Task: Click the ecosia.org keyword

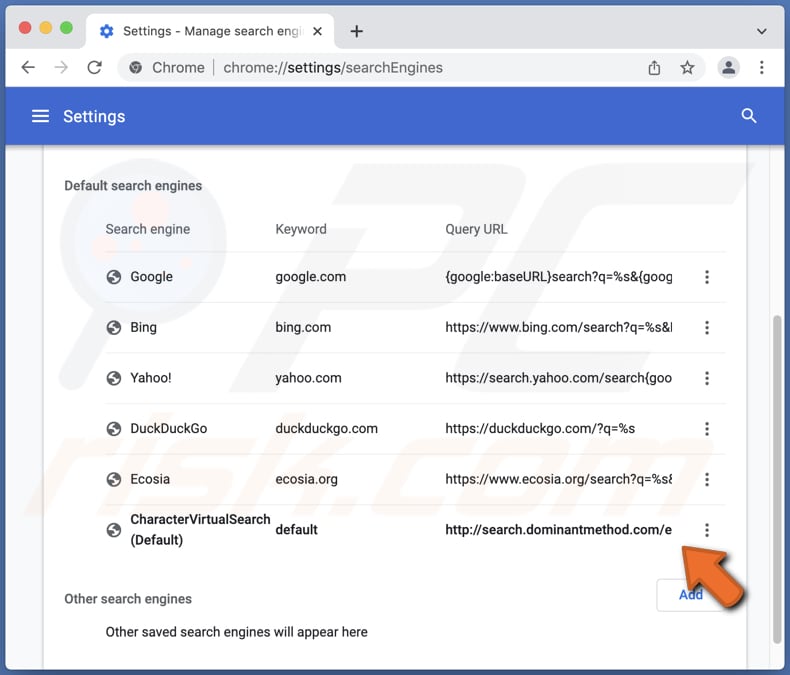Action: click(x=306, y=479)
